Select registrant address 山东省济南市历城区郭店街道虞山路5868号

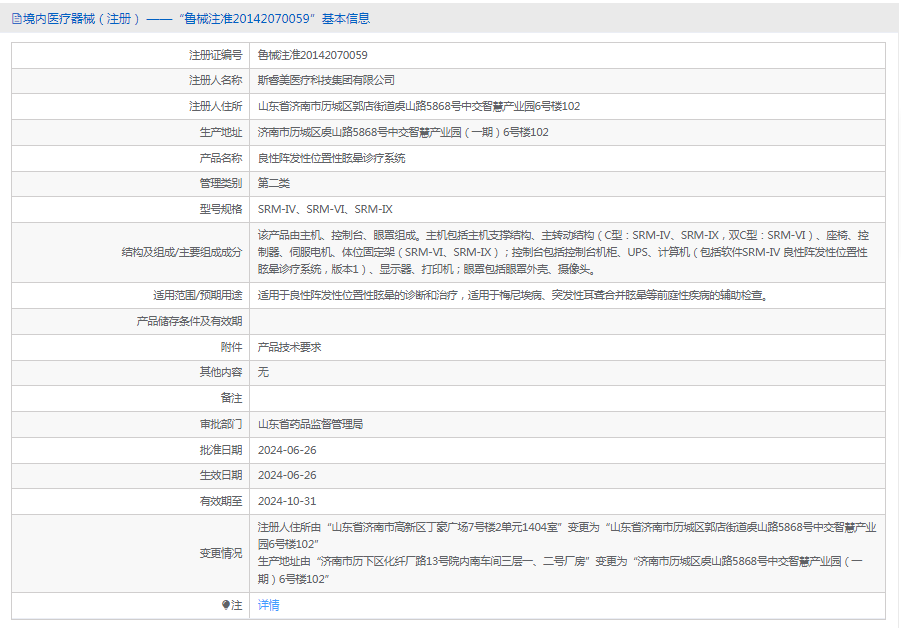419,106
